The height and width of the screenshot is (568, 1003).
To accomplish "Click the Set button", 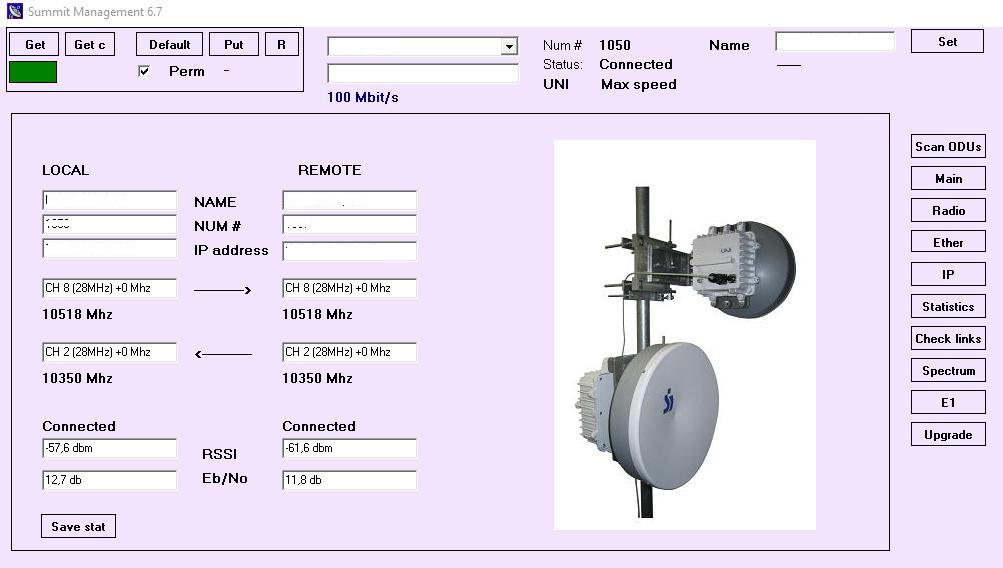I will coord(947,42).
